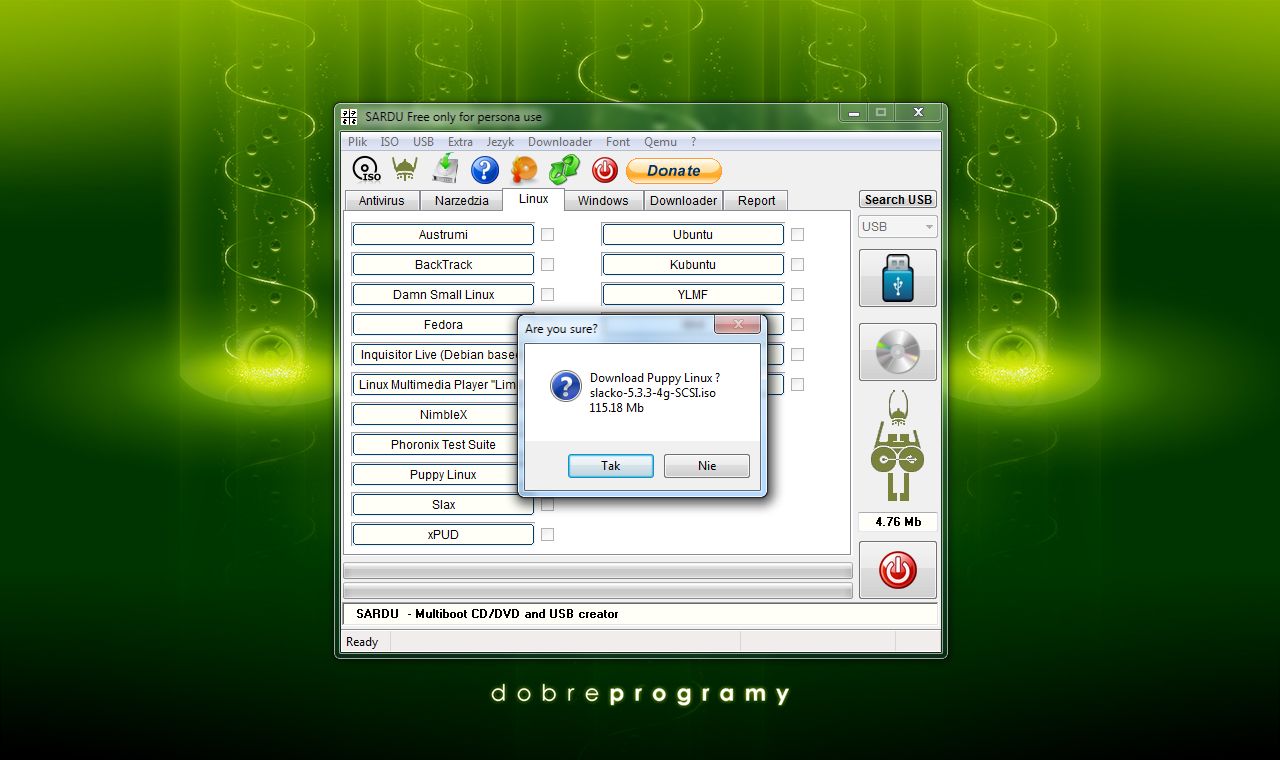Open the Plik menu
The width and height of the screenshot is (1280, 760).
click(x=358, y=142)
